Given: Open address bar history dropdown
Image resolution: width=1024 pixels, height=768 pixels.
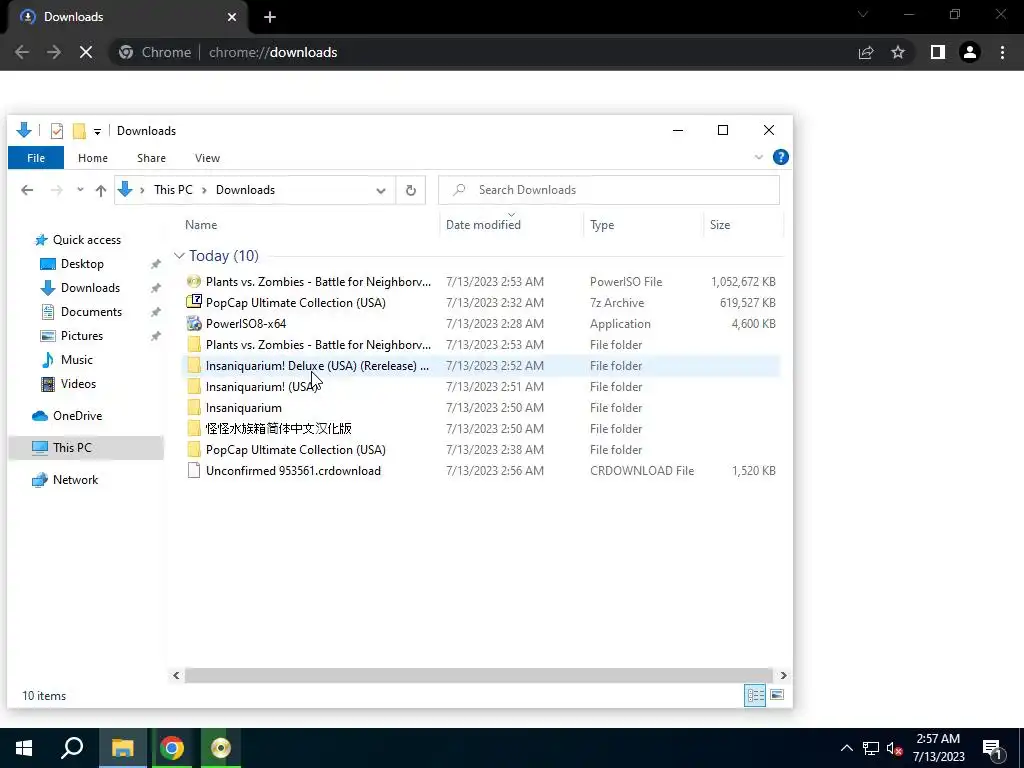Looking at the screenshot, I should coord(381,191).
